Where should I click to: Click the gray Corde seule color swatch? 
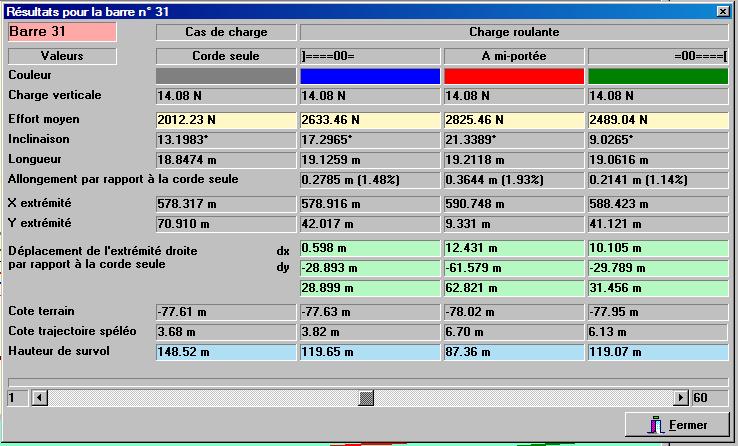(226, 76)
